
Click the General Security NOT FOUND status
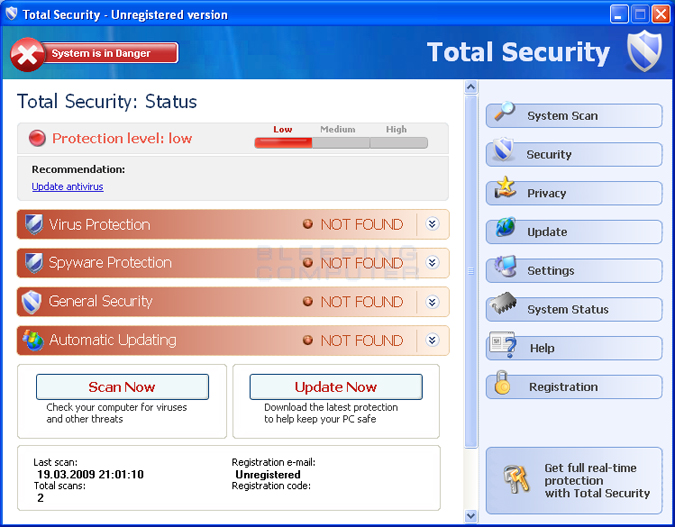(362, 302)
